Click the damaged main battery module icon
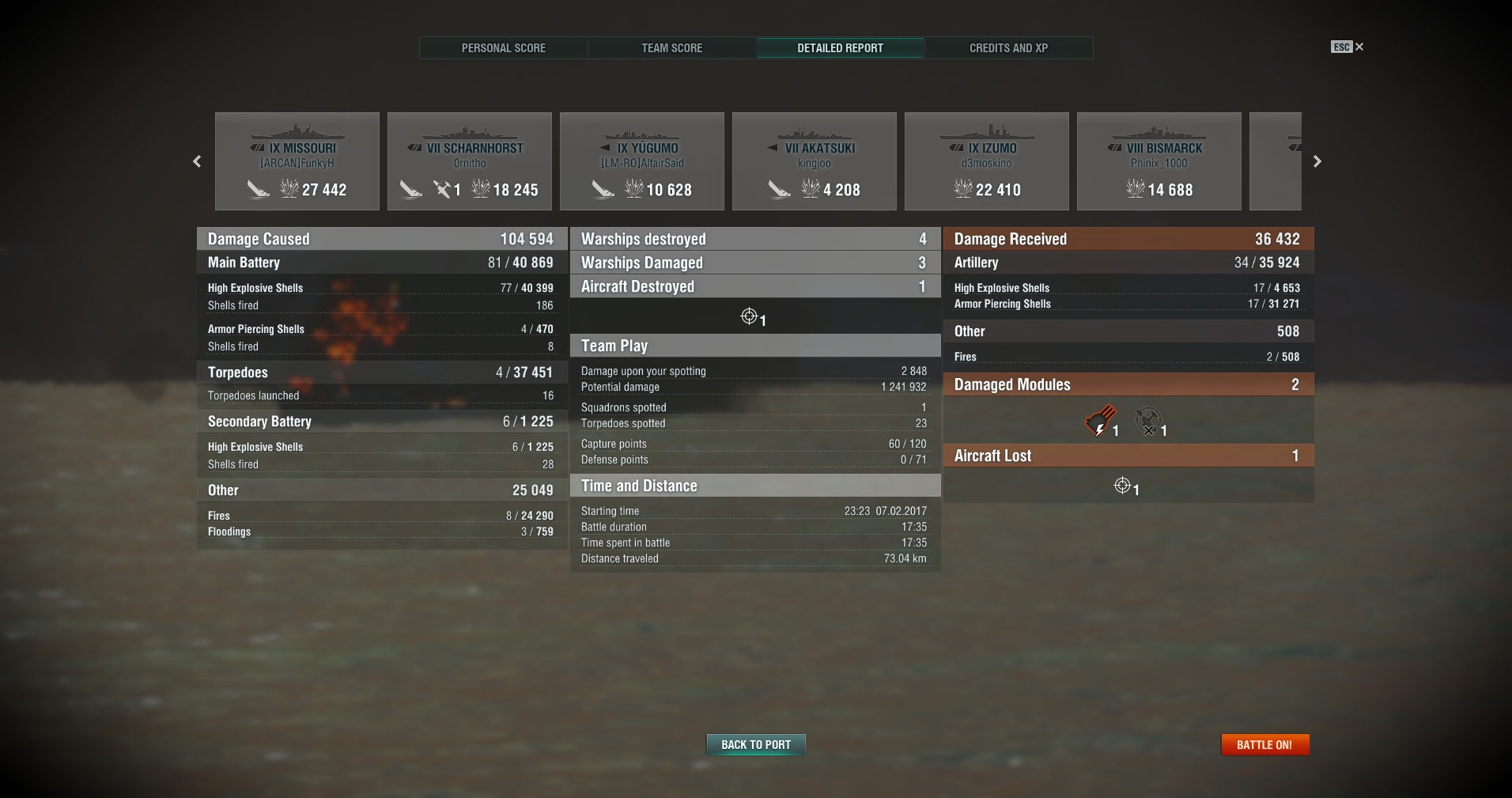This screenshot has width=1512, height=798. point(1101,422)
